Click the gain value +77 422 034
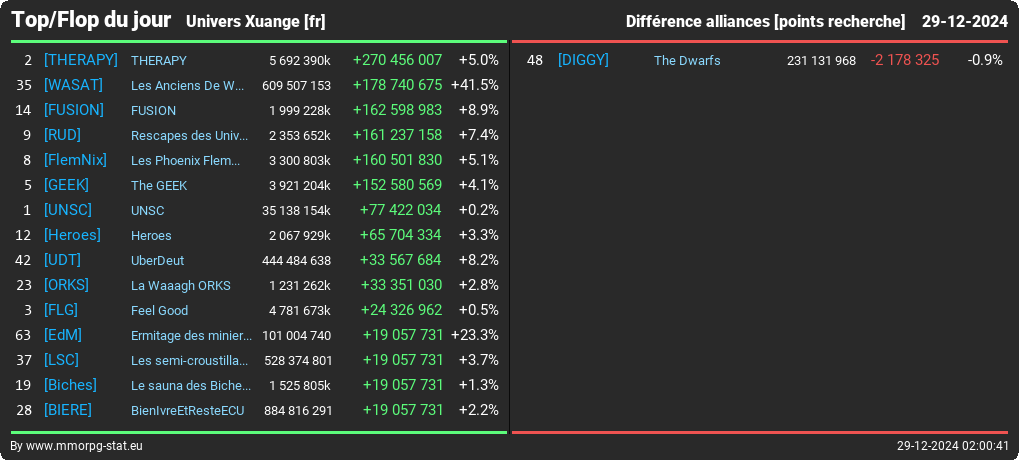 pyautogui.click(x=400, y=210)
